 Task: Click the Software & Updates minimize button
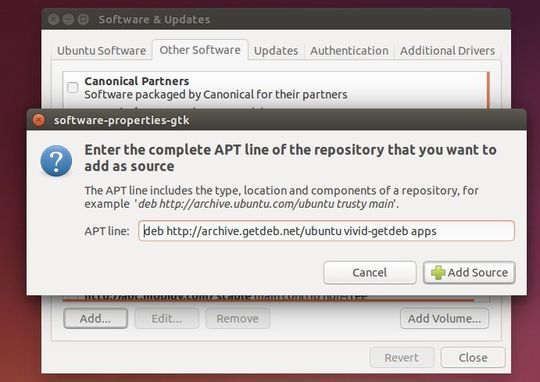coord(68,19)
